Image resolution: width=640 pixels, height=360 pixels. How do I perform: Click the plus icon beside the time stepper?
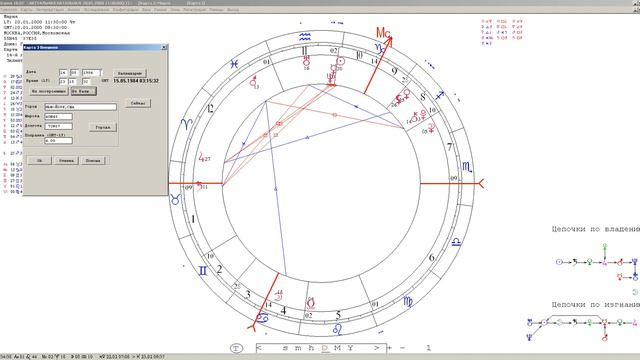pos(389,348)
